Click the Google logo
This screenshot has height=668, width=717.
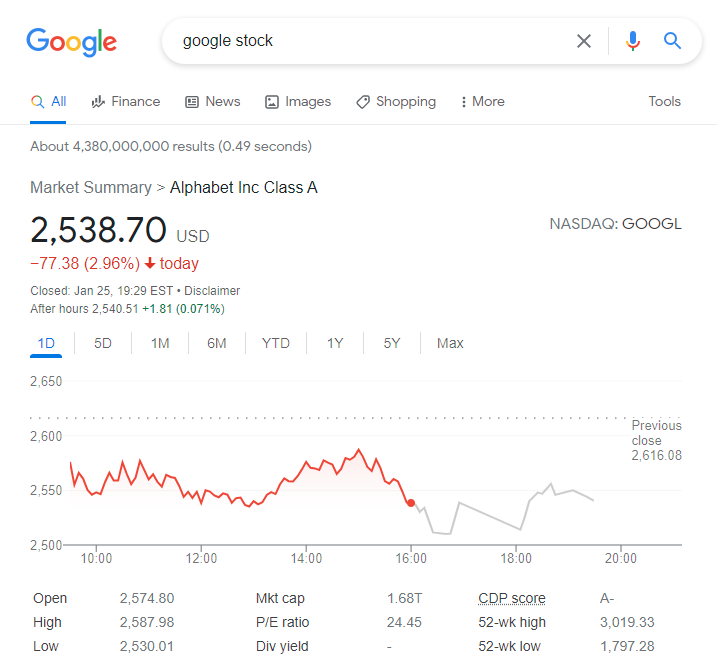coord(71,42)
